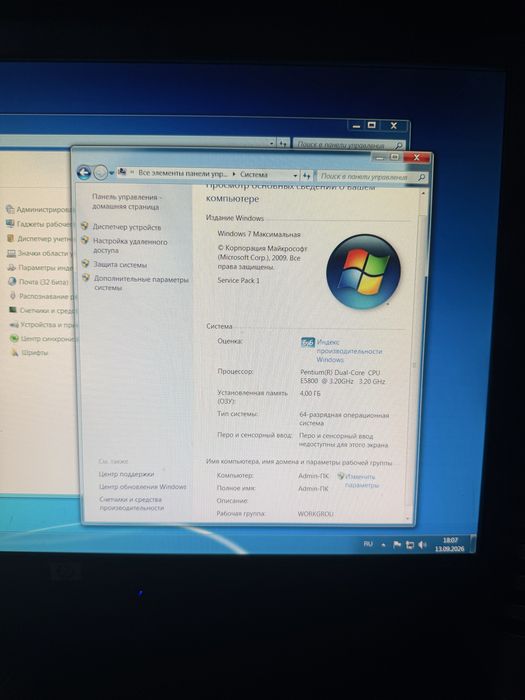Focus the Поиск в панели управления field

point(371,177)
